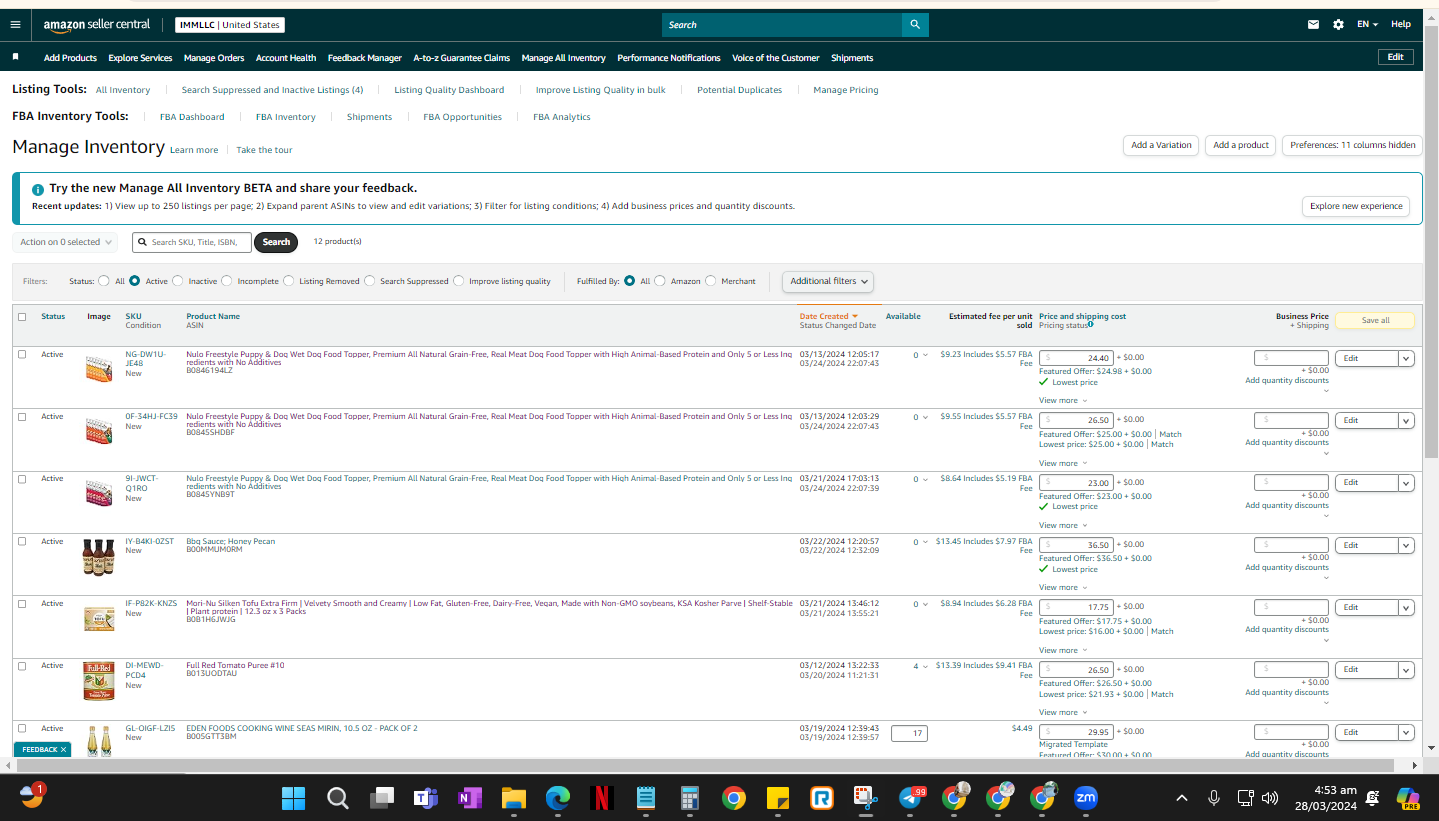The width and height of the screenshot is (1439, 821).
Task: Click the Full Red Tomato Puree product thumbnail
Action: [99, 681]
